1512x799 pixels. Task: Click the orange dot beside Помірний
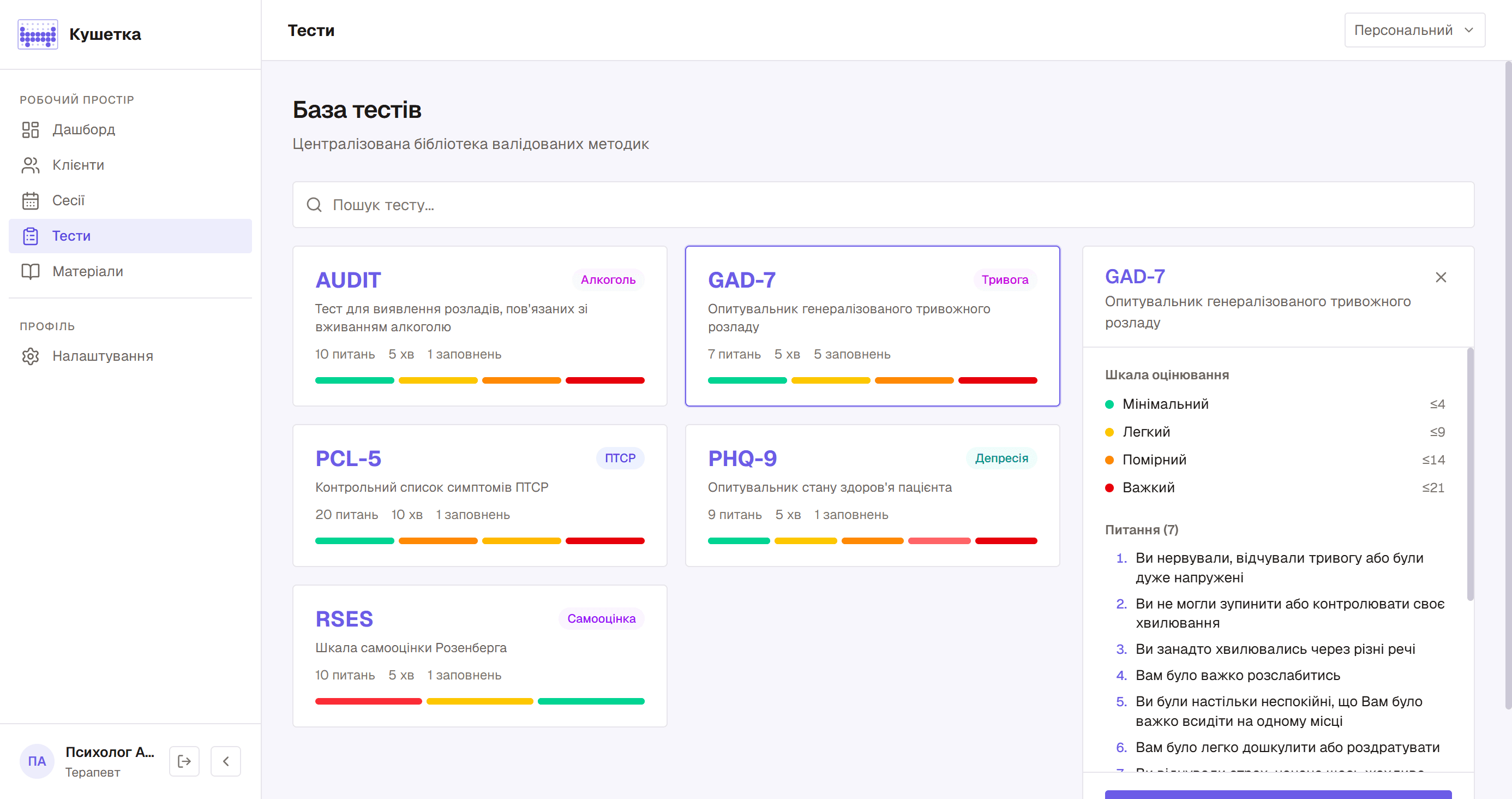point(1109,460)
